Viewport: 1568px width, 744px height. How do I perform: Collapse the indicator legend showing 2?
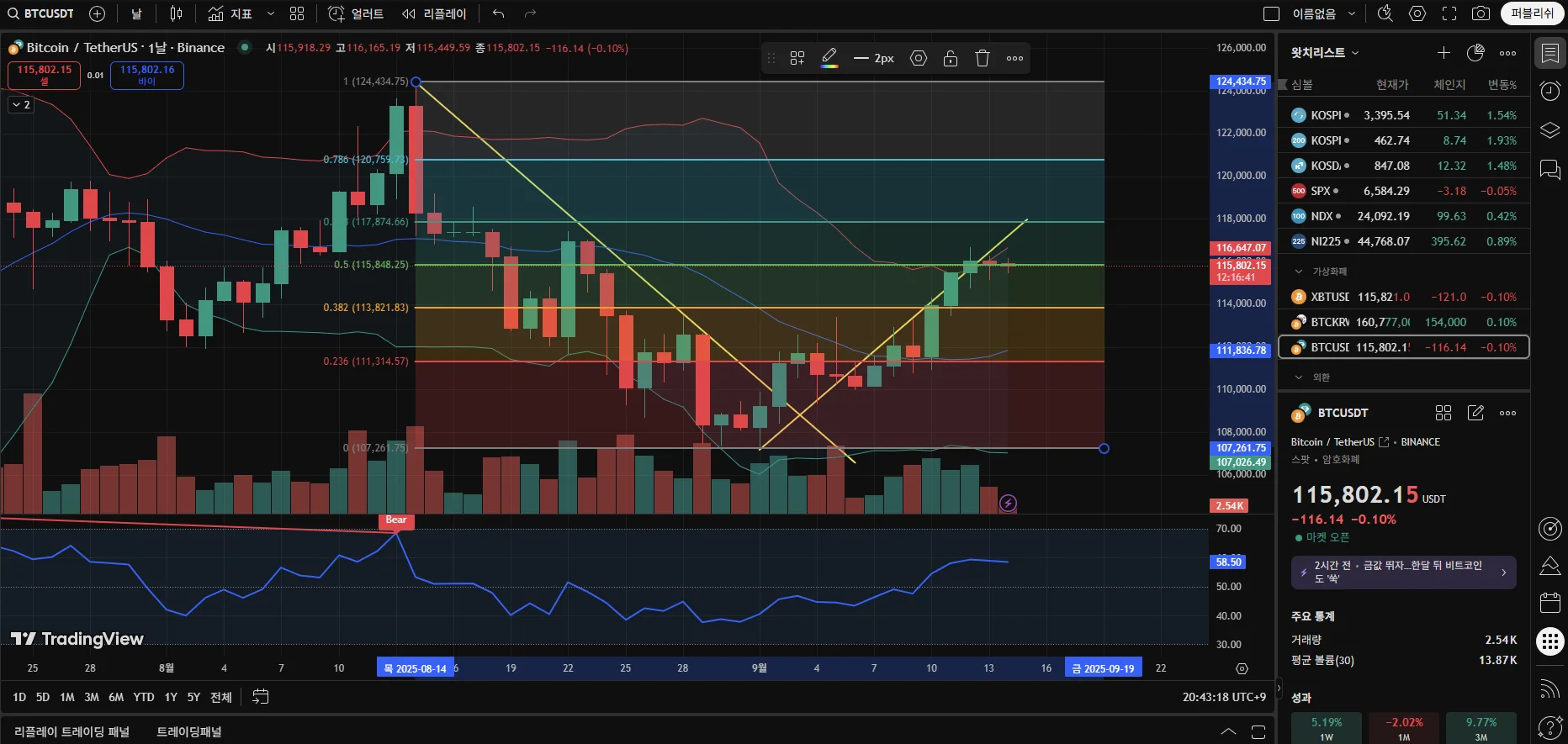tap(21, 105)
